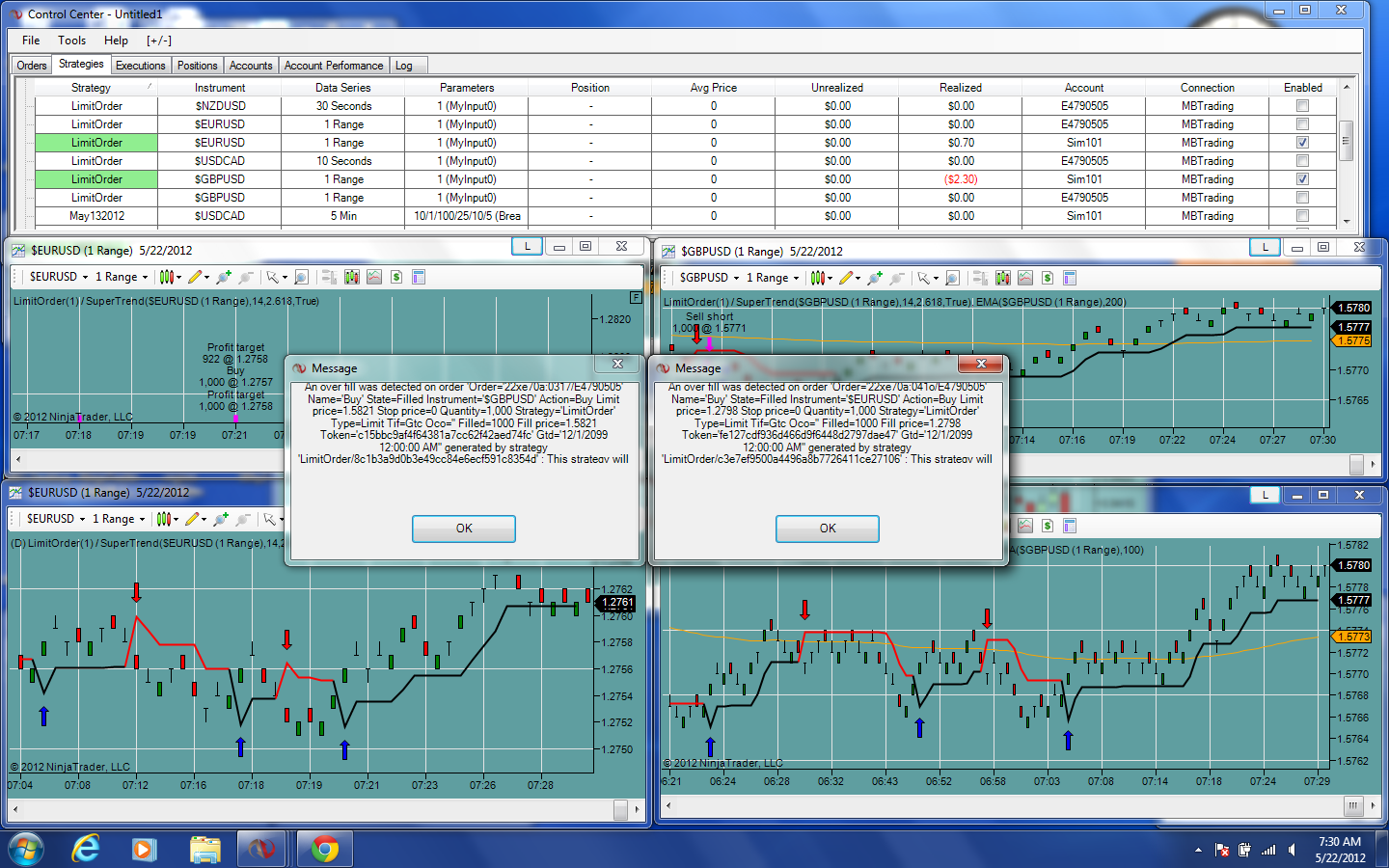Viewport: 1389px width, 868px height.
Task: Open chart style icon in bottom EURUSD chart
Action: tap(162, 519)
